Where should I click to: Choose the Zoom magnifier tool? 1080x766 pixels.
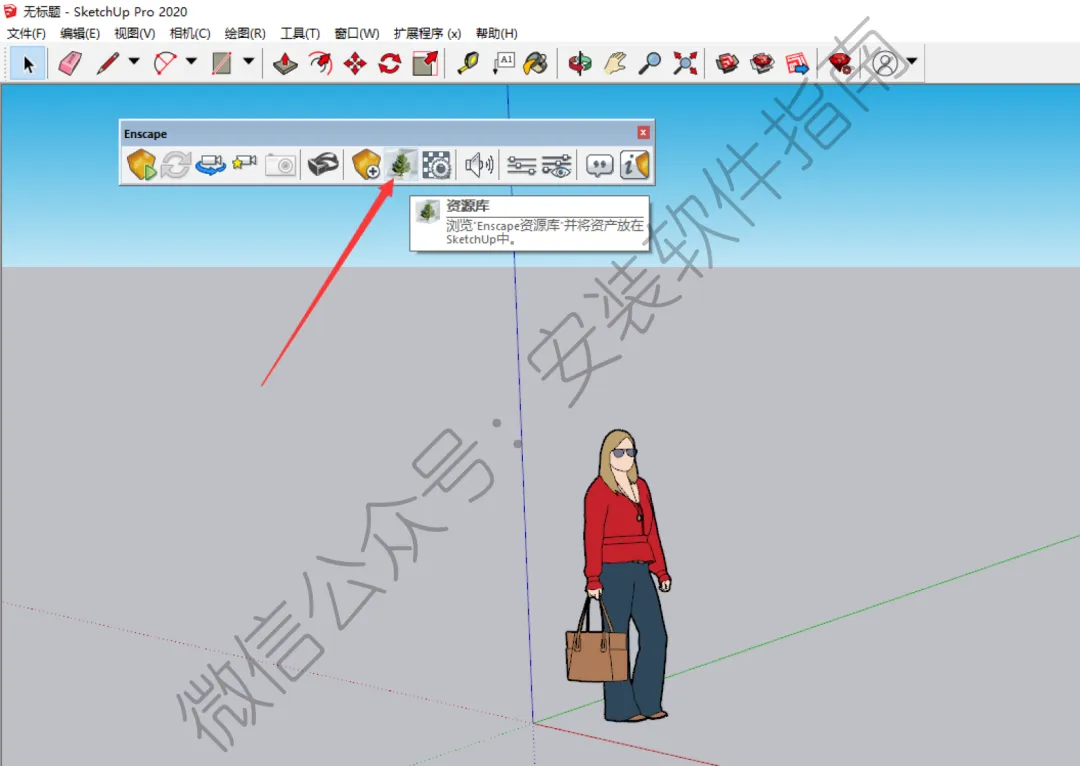(x=650, y=63)
